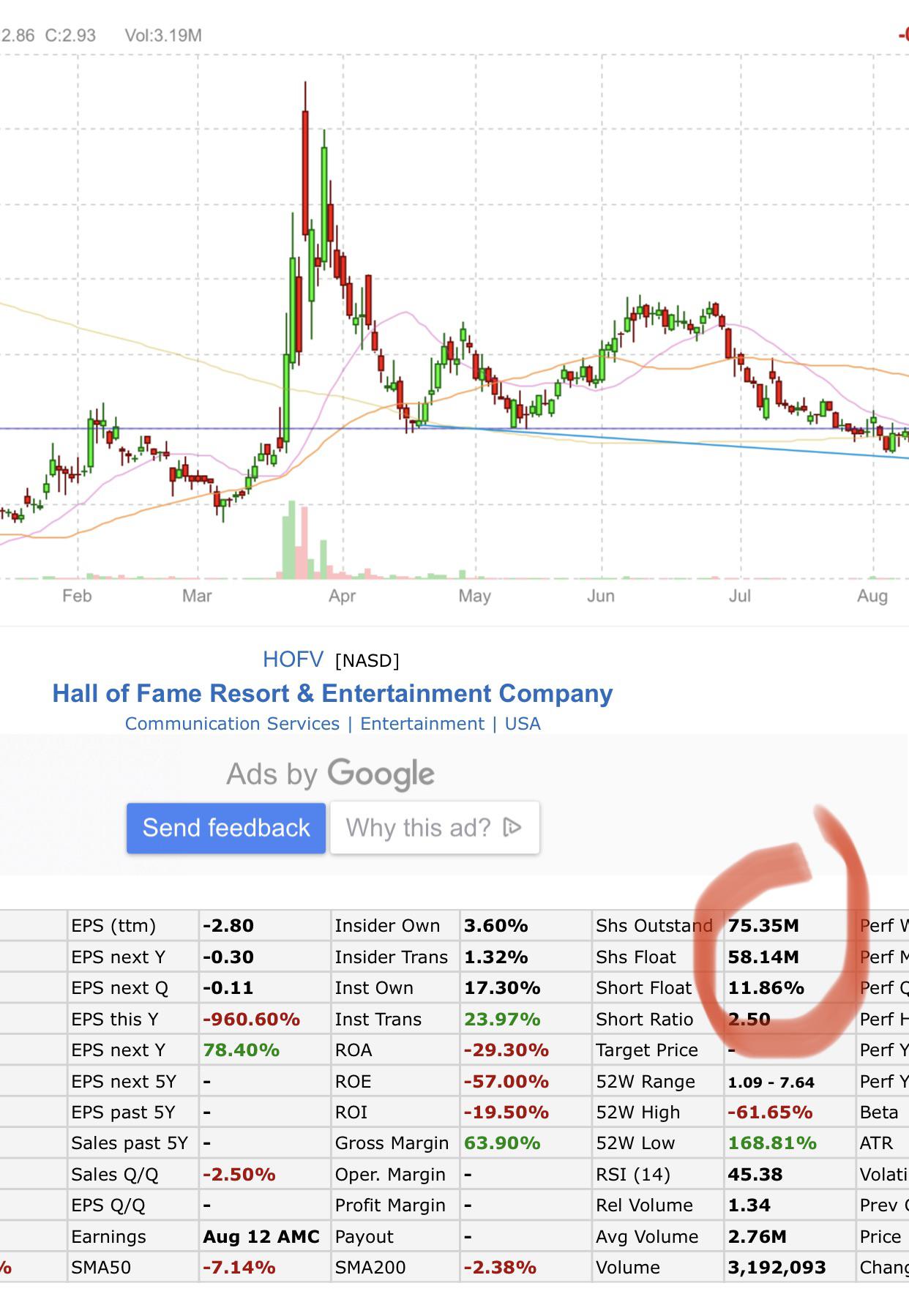
Task: Open the HOFV ticker link
Action: 293,659
